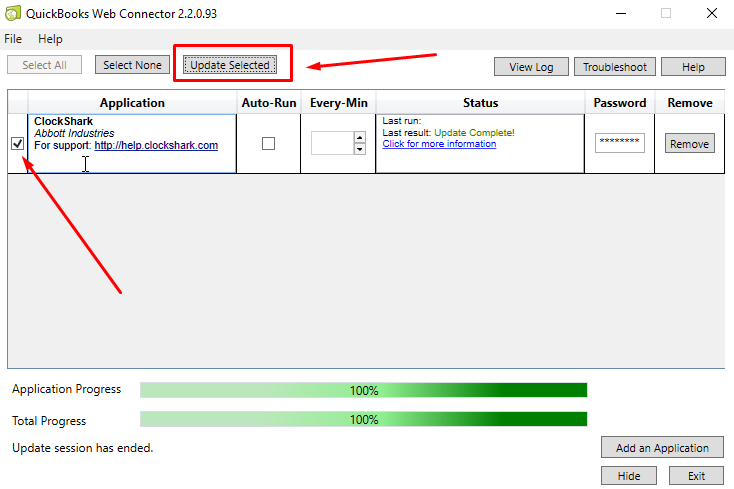The height and width of the screenshot is (489, 734).
Task: Open the View Log window
Action: [x=531, y=67]
